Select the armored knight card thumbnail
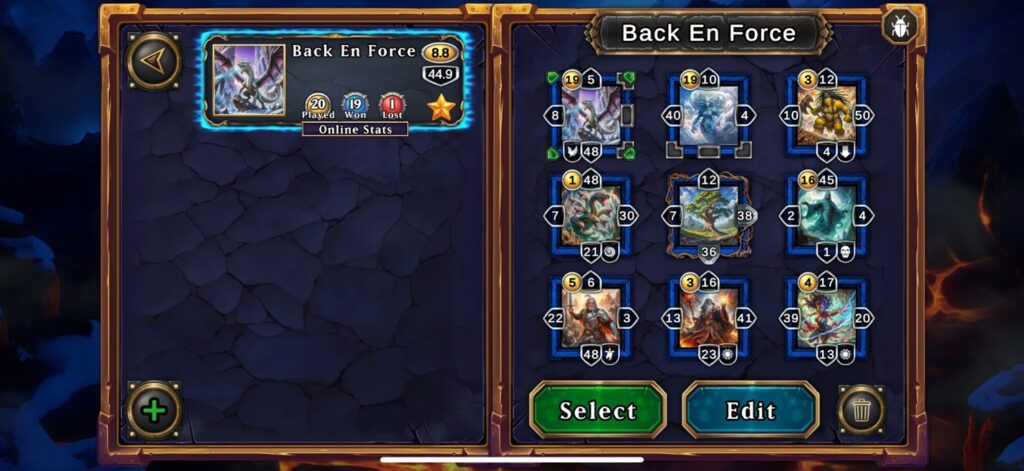The height and width of the screenshot is (471, 1024). pos(591,317)
